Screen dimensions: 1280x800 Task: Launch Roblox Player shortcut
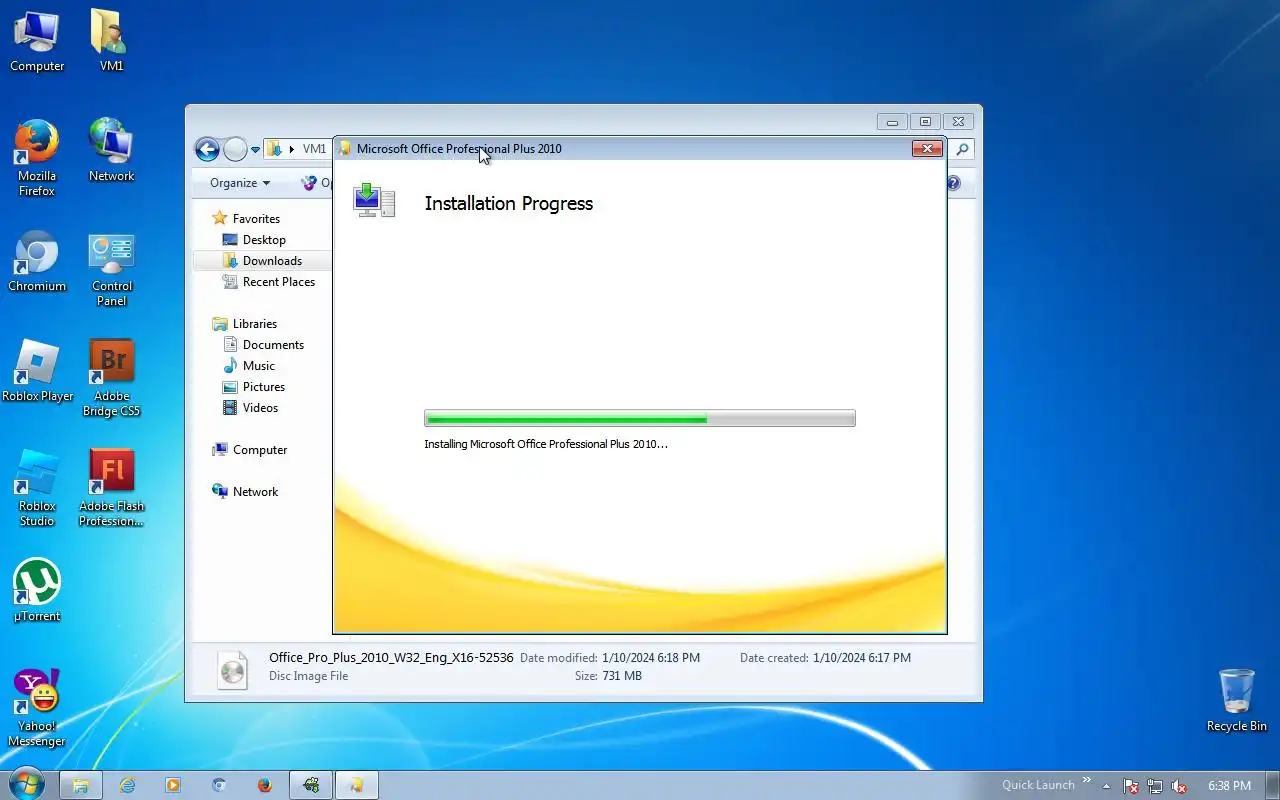pyautogui.click(x=37, y=372)
